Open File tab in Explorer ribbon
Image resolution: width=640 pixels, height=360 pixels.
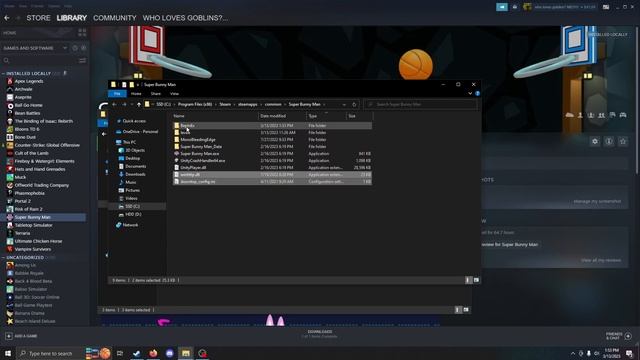pyautogui.click(x=117, y=93)
